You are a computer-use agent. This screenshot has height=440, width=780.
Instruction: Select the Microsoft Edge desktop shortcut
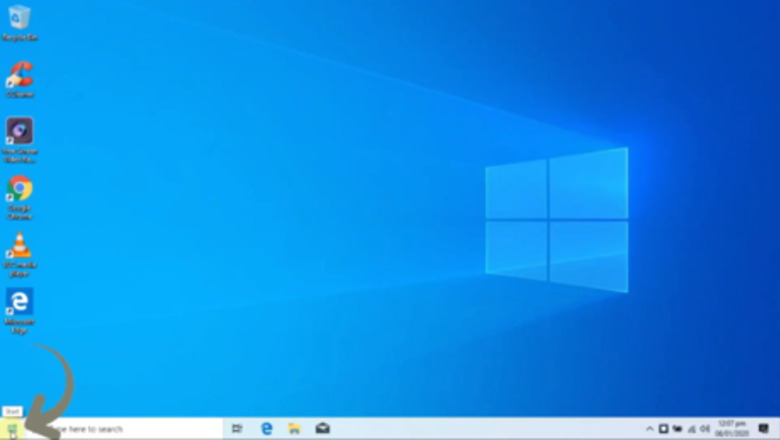click(19, 303)
